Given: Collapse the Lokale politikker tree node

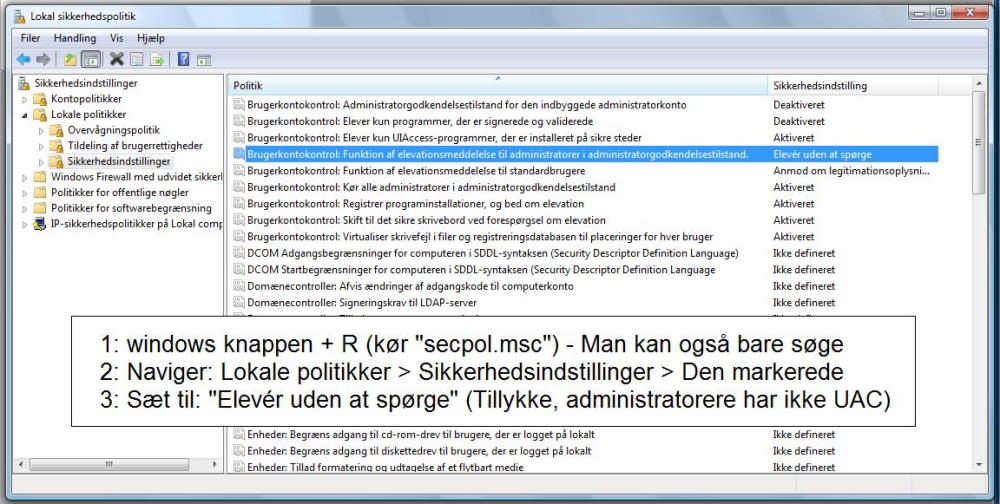Looking at the screenshot, I should pos(24,115).
